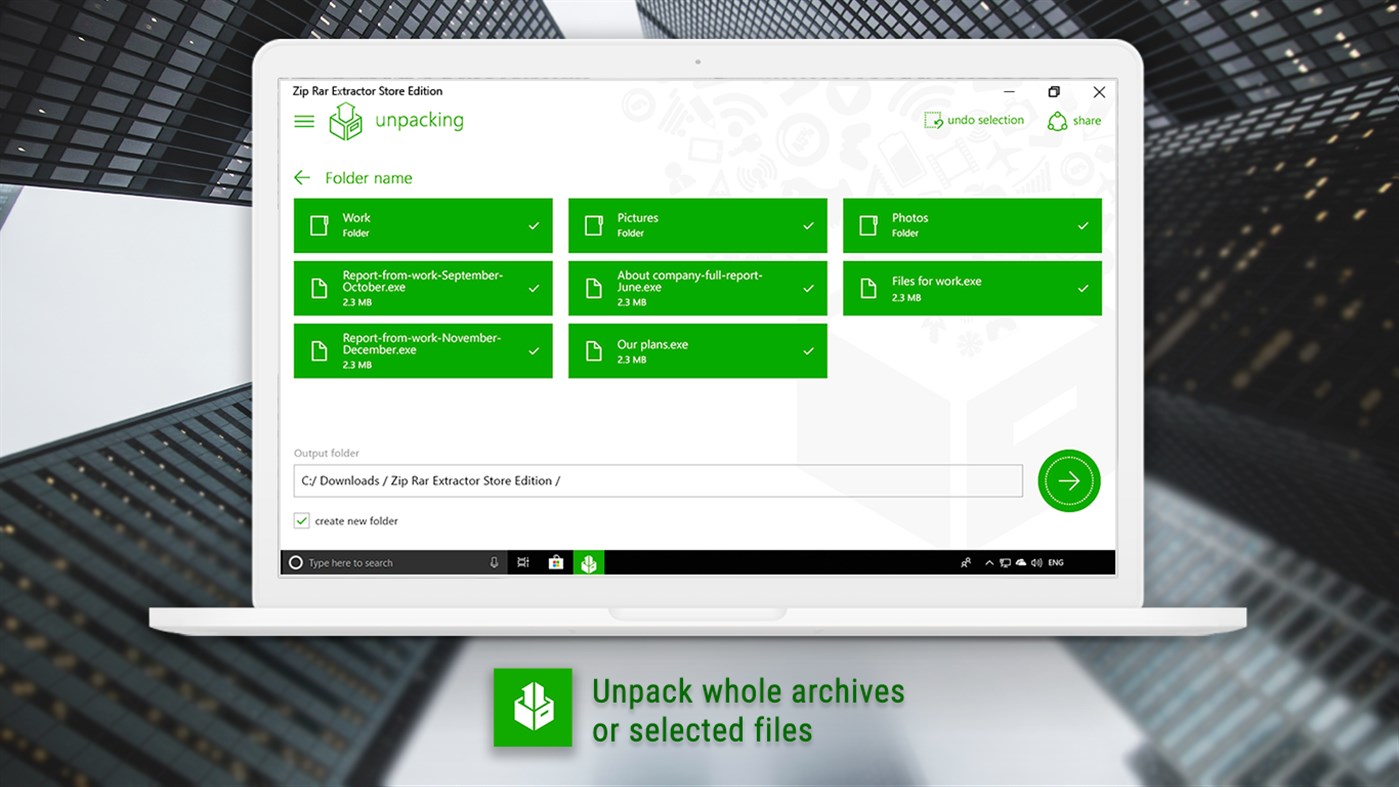The width and height of the screenshot is (1399, 787).
Task: Click the Report-from-work-November-December.exe file icon
Action: click(321, 350)
